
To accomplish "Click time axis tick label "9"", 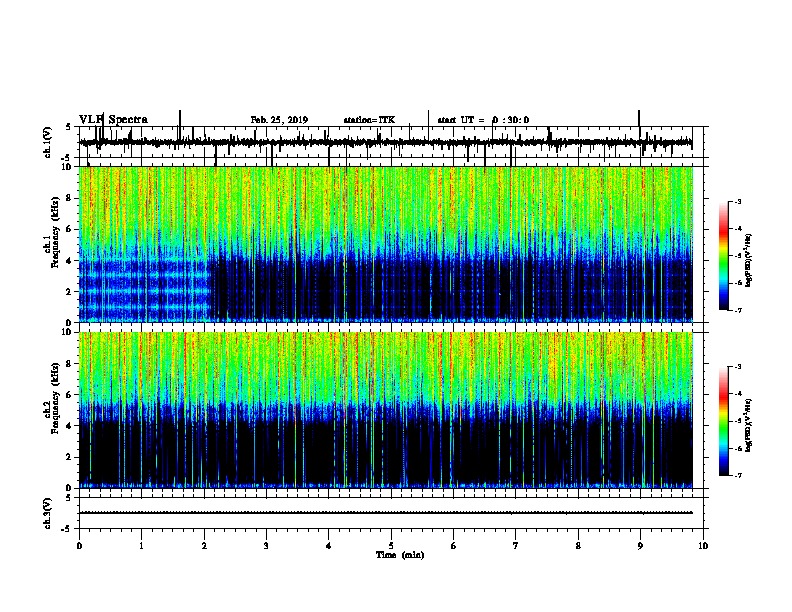I will pyautogui.click(x=640, y=546).
